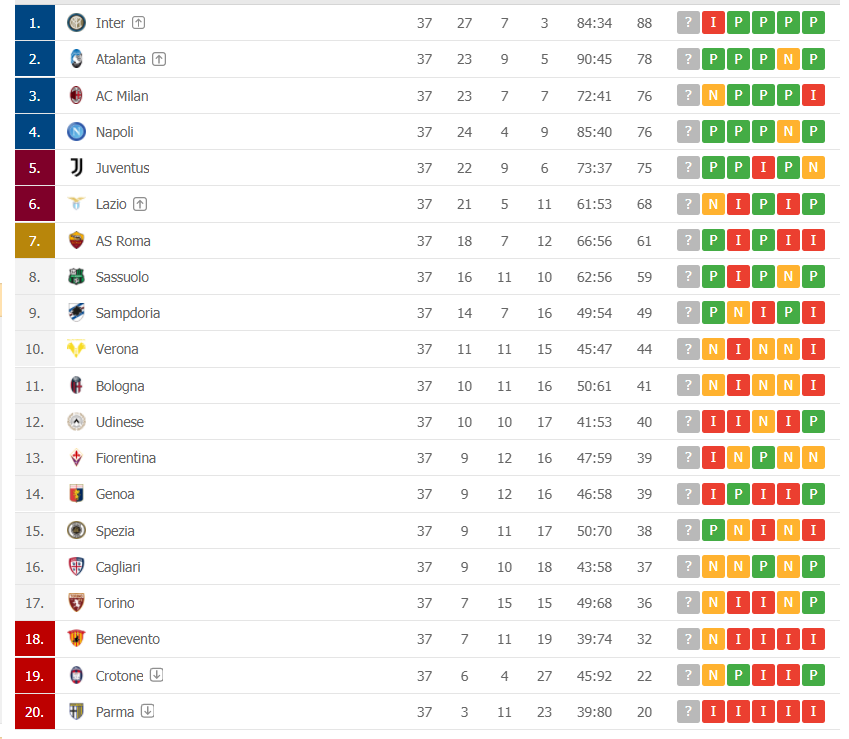Click Crotone's grey upcoming match badge
Viewport: 849px width, 739px height.
coord(687,676)
